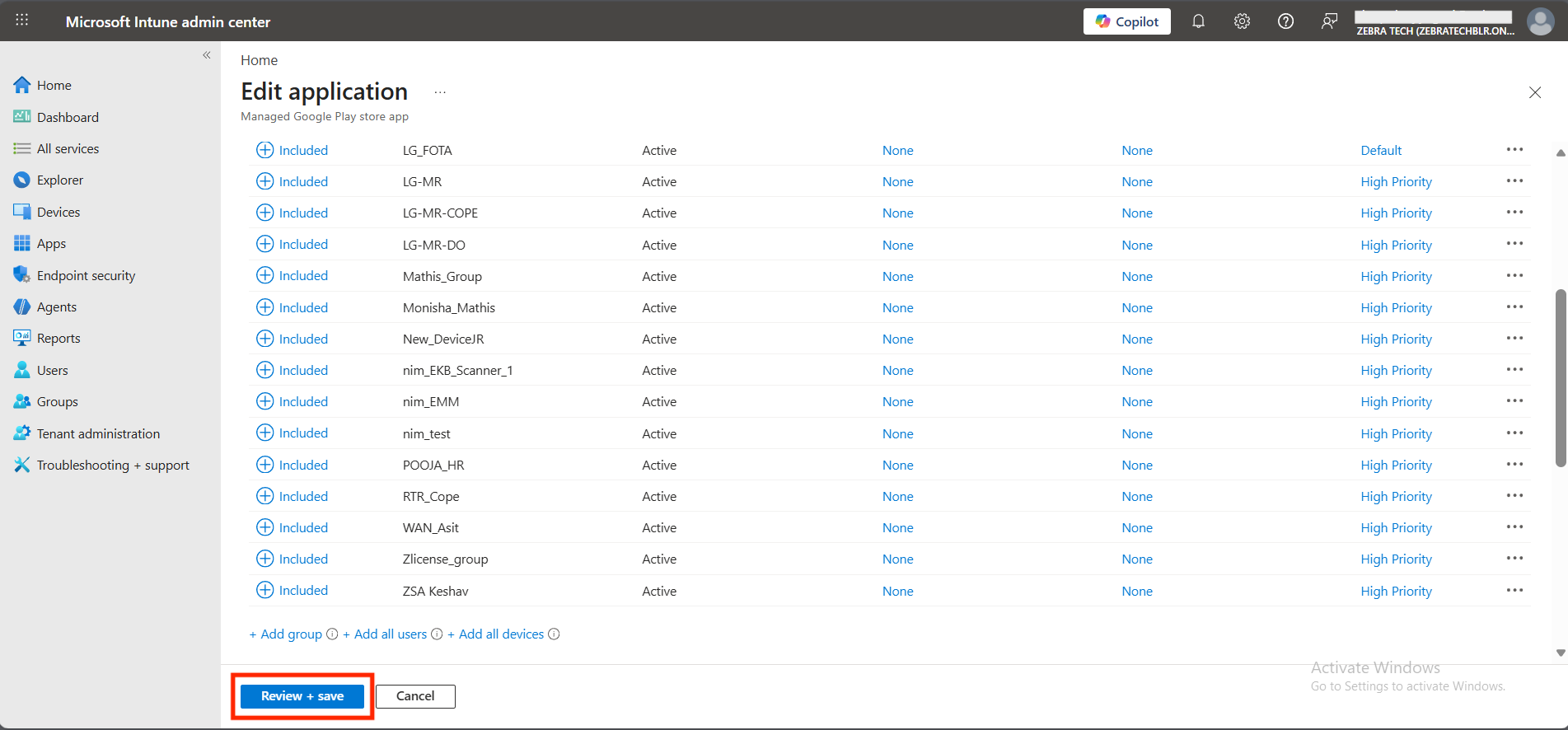The image size is (1568, 730).
Task: Open the feedback icon in the header
Action: pyautogui.click(x=1329, y=21)
